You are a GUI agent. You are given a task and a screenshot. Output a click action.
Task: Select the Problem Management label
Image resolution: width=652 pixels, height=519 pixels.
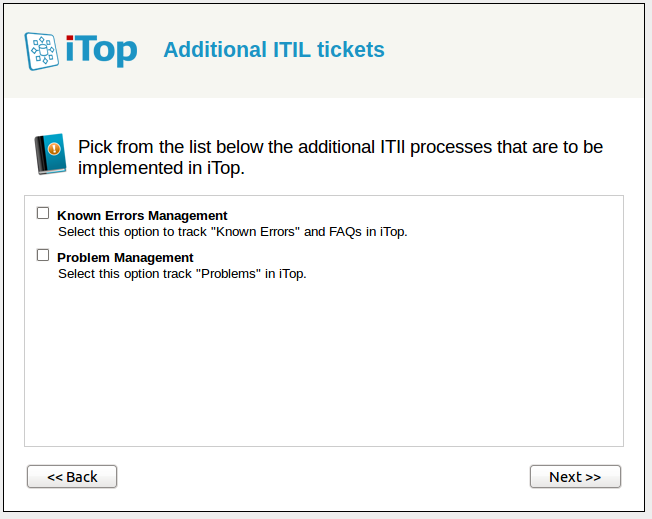[x=125, y=257]
